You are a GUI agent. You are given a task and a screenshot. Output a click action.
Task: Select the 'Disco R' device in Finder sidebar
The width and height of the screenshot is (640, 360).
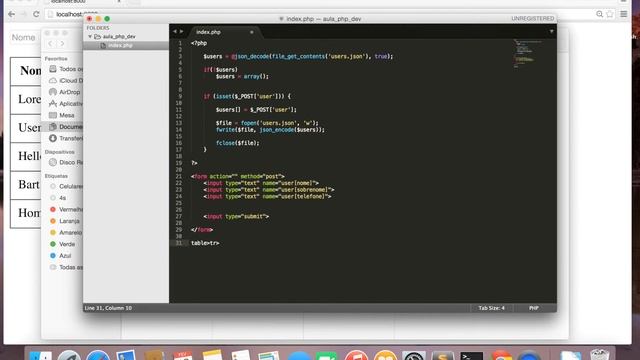[x=65, y=162]
